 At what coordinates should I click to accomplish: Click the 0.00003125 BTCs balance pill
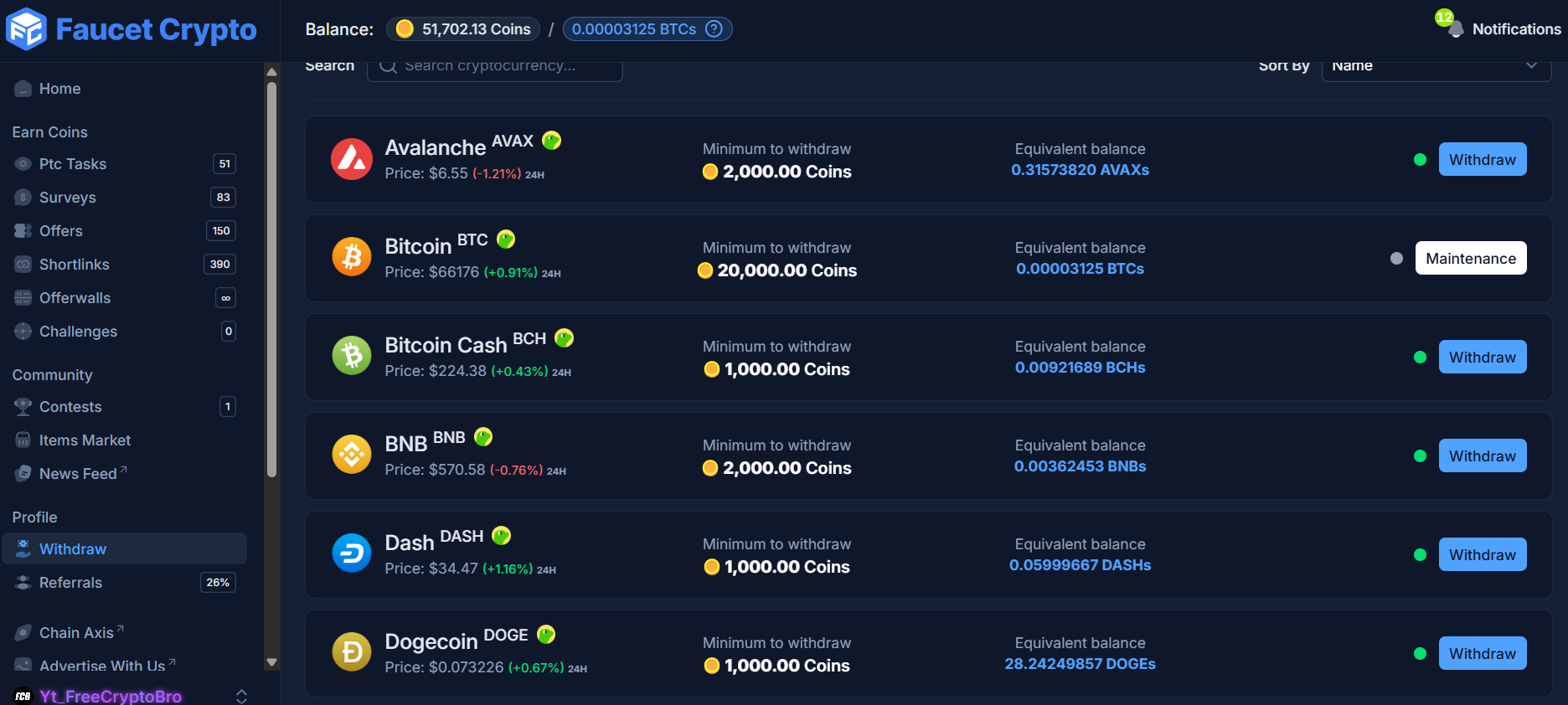tap(647, 29)
